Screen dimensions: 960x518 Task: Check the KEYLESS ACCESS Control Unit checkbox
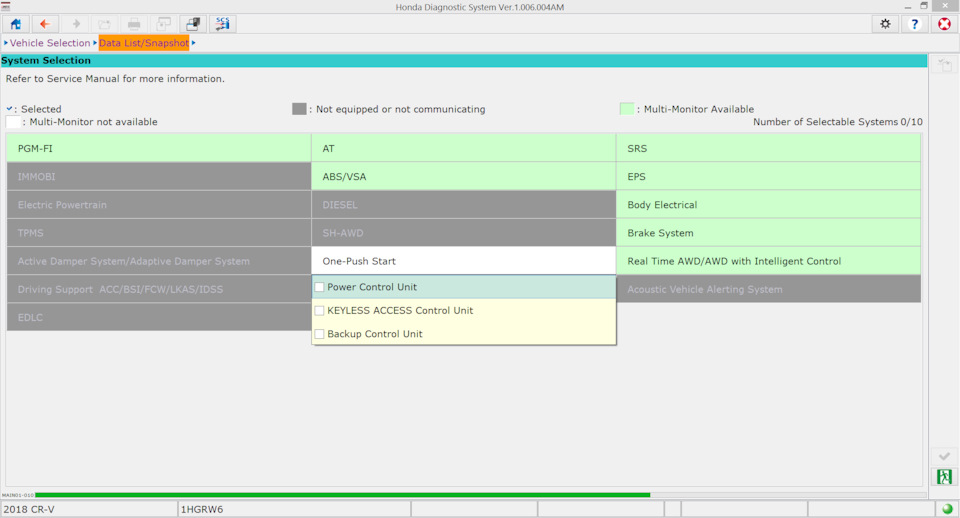(319, 310)
